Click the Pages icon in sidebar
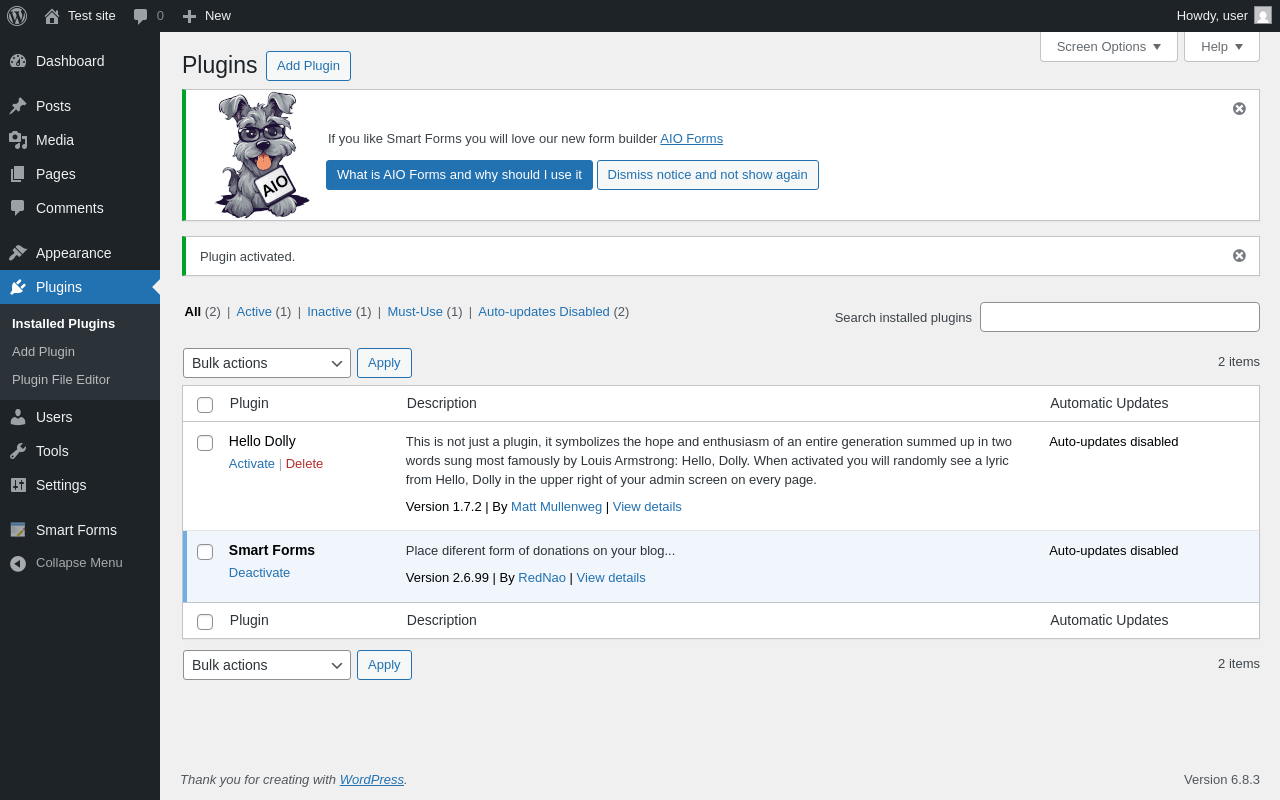The image size is (1280, 800). pyautogui.click(x=18, y=174)
